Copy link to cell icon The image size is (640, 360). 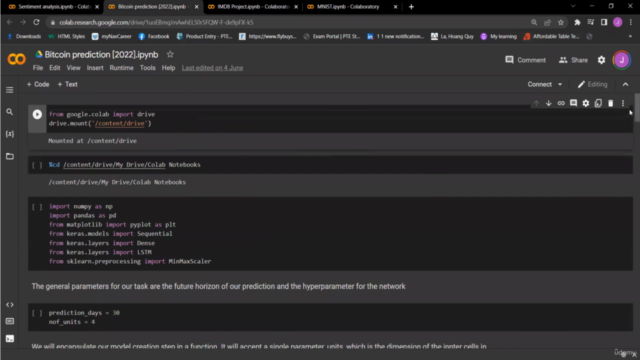(561, 103)
